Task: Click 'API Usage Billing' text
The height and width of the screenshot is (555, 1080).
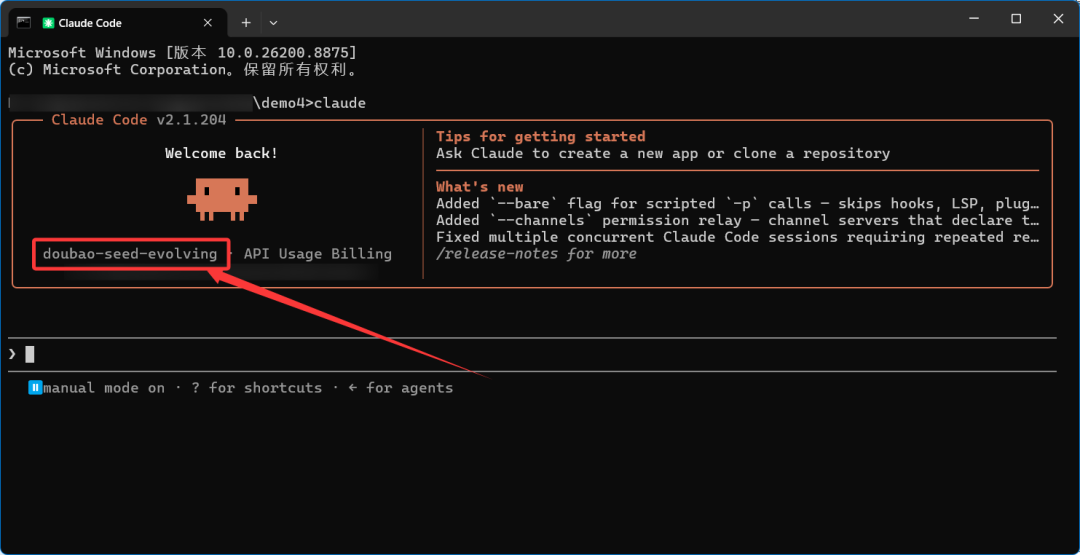Action: [x=318, y=254]
